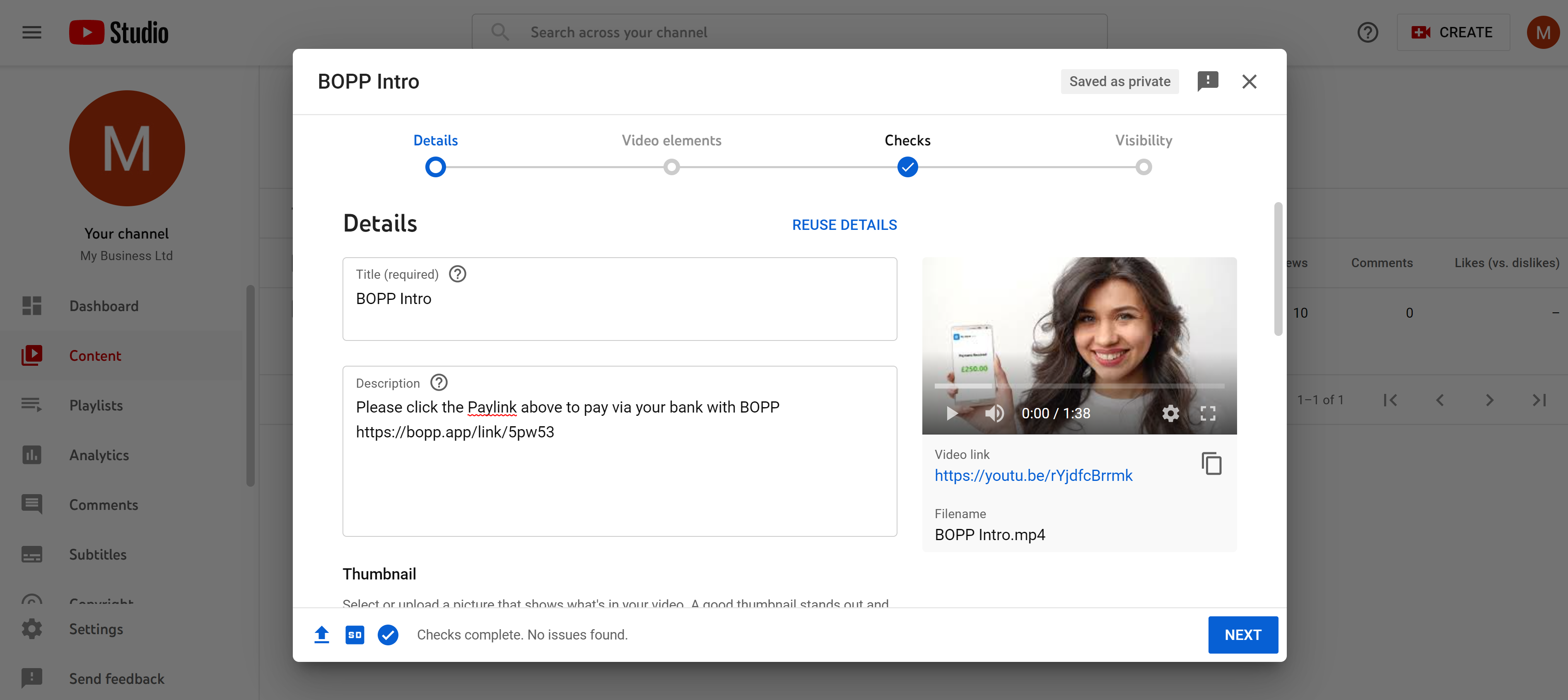Screen dimensions: 1568x700
Task: Go to first page of content table
Action: click(x=1389, y=400)
